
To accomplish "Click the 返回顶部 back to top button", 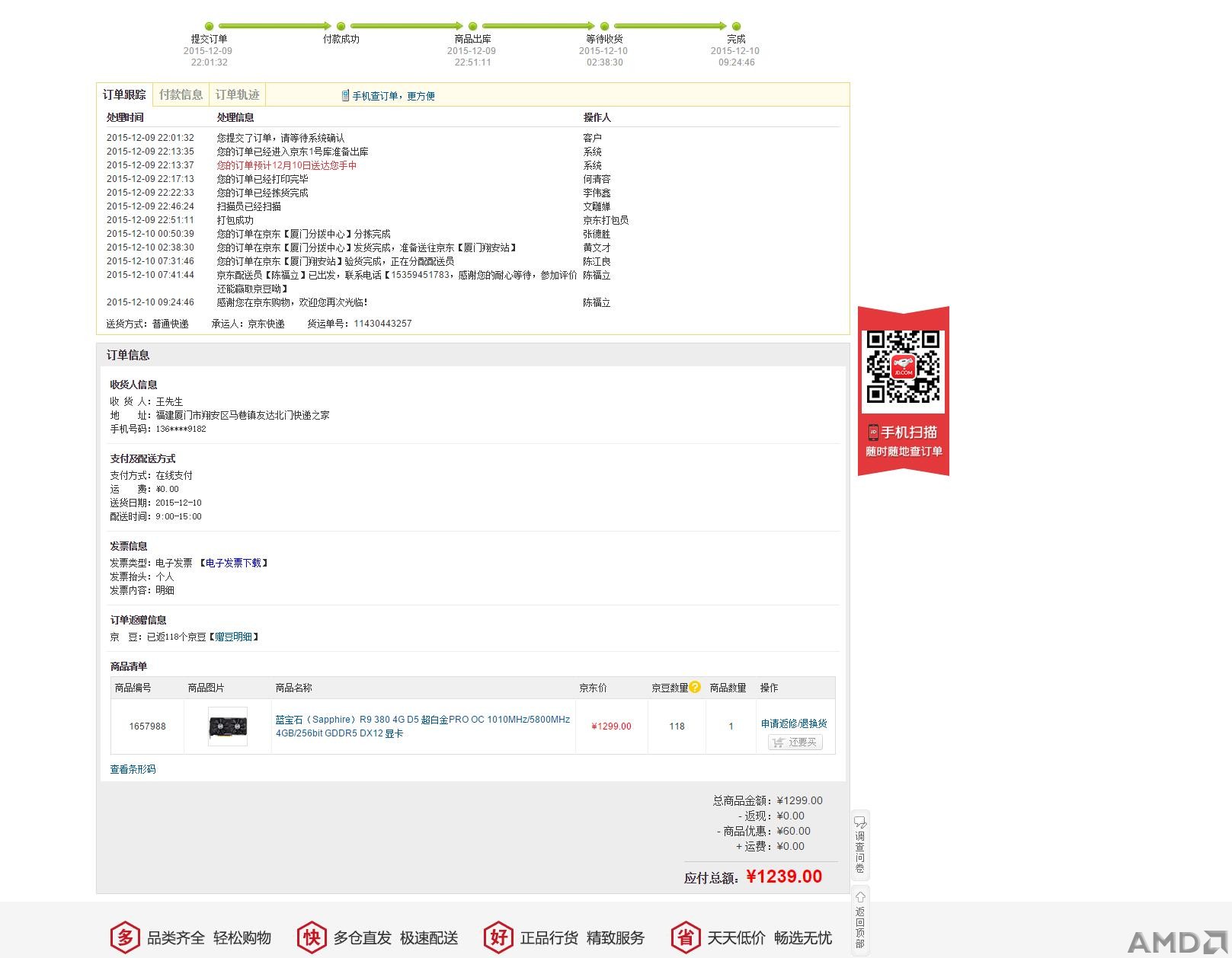I will (x=860, y=919).
